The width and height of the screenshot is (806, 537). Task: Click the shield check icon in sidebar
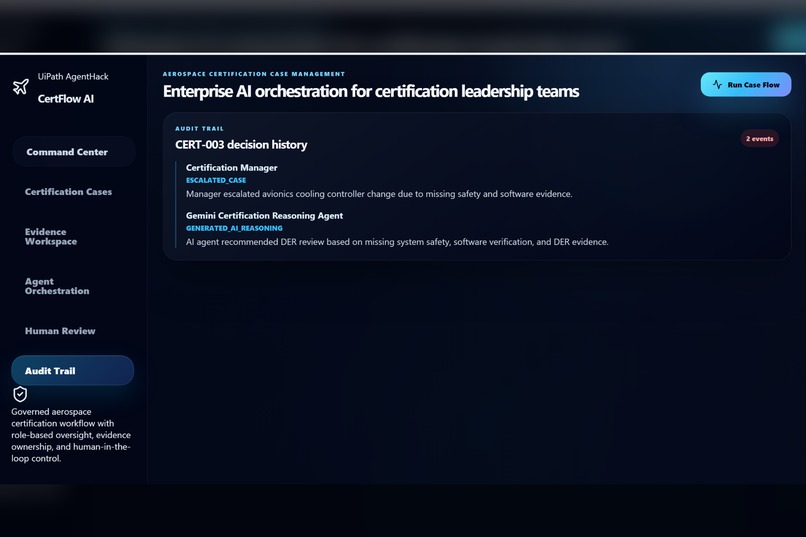[x=20, y=394]
